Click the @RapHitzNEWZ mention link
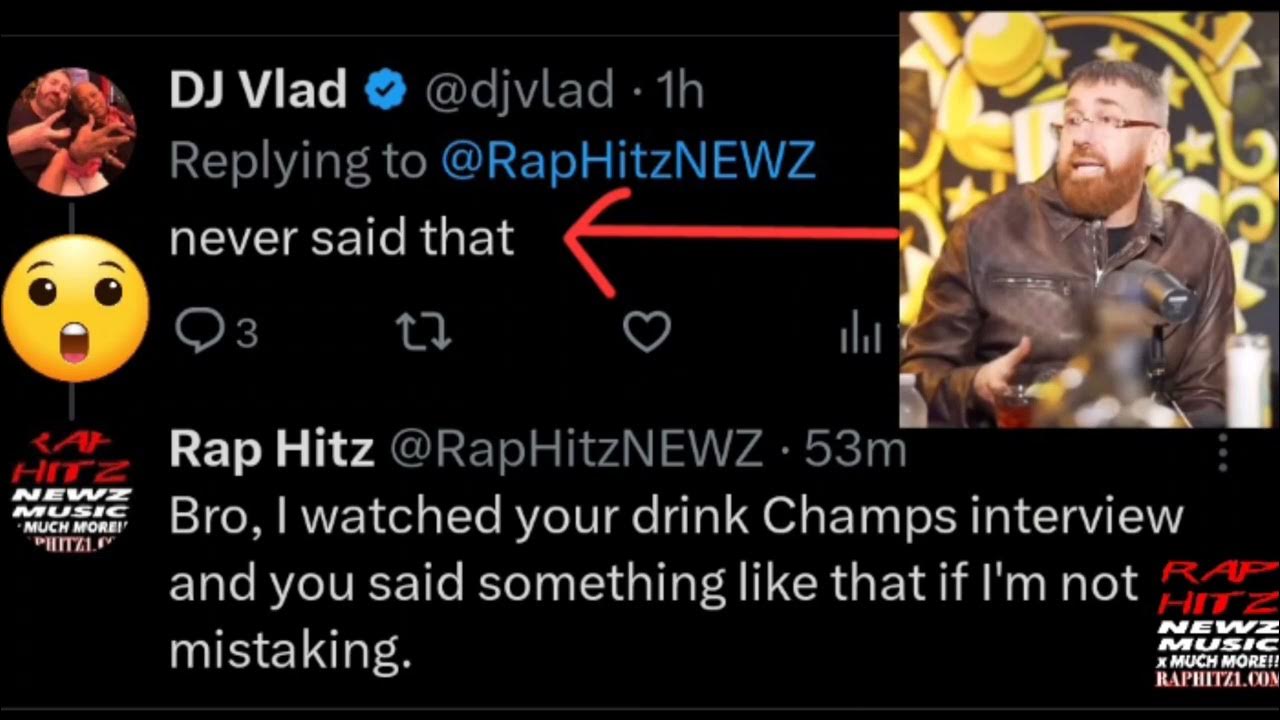Image resolution: width=1280 pixels, height=720 pixels. click(628, 160)
